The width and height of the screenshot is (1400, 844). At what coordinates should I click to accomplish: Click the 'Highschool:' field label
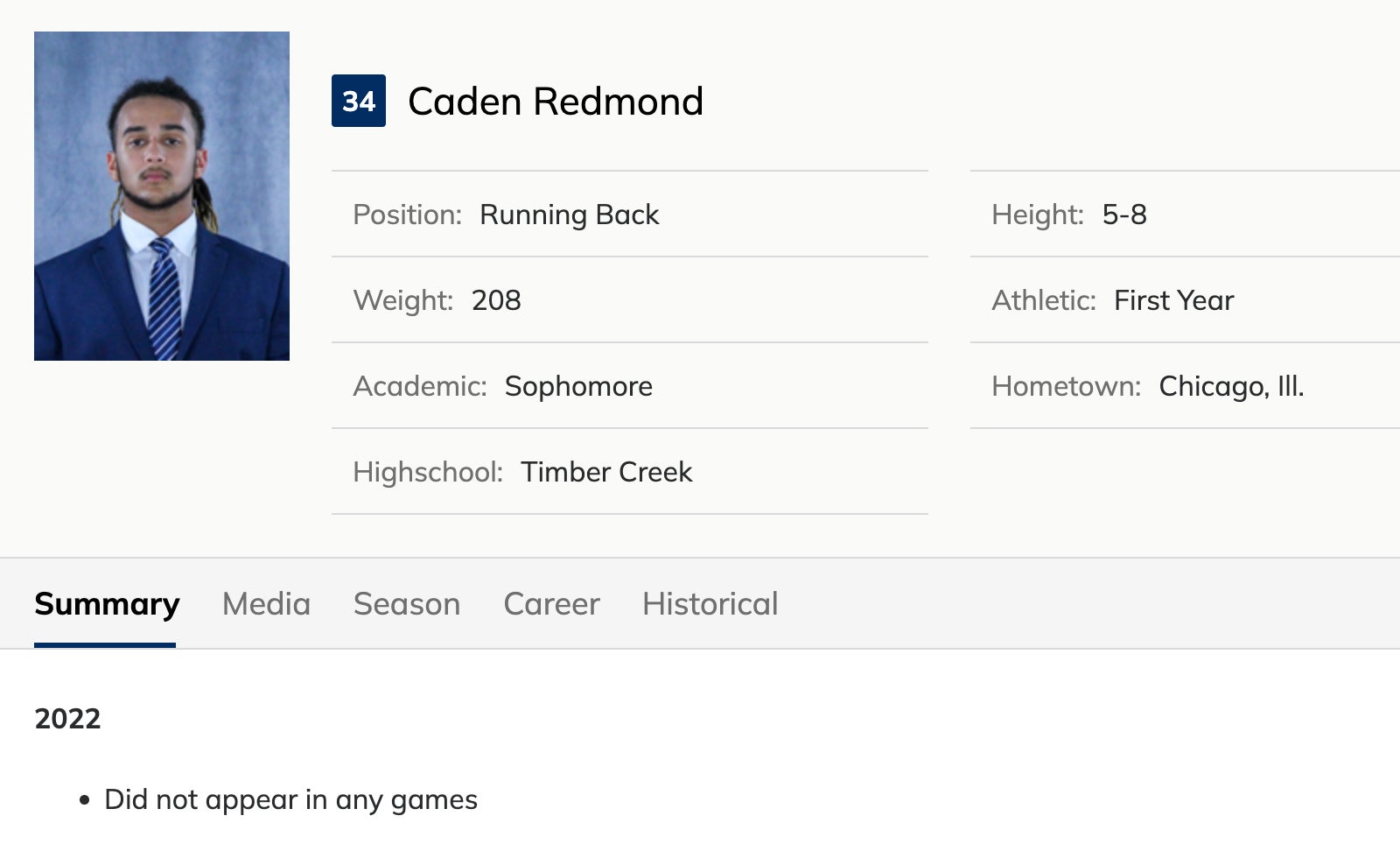tap(428, 472)
